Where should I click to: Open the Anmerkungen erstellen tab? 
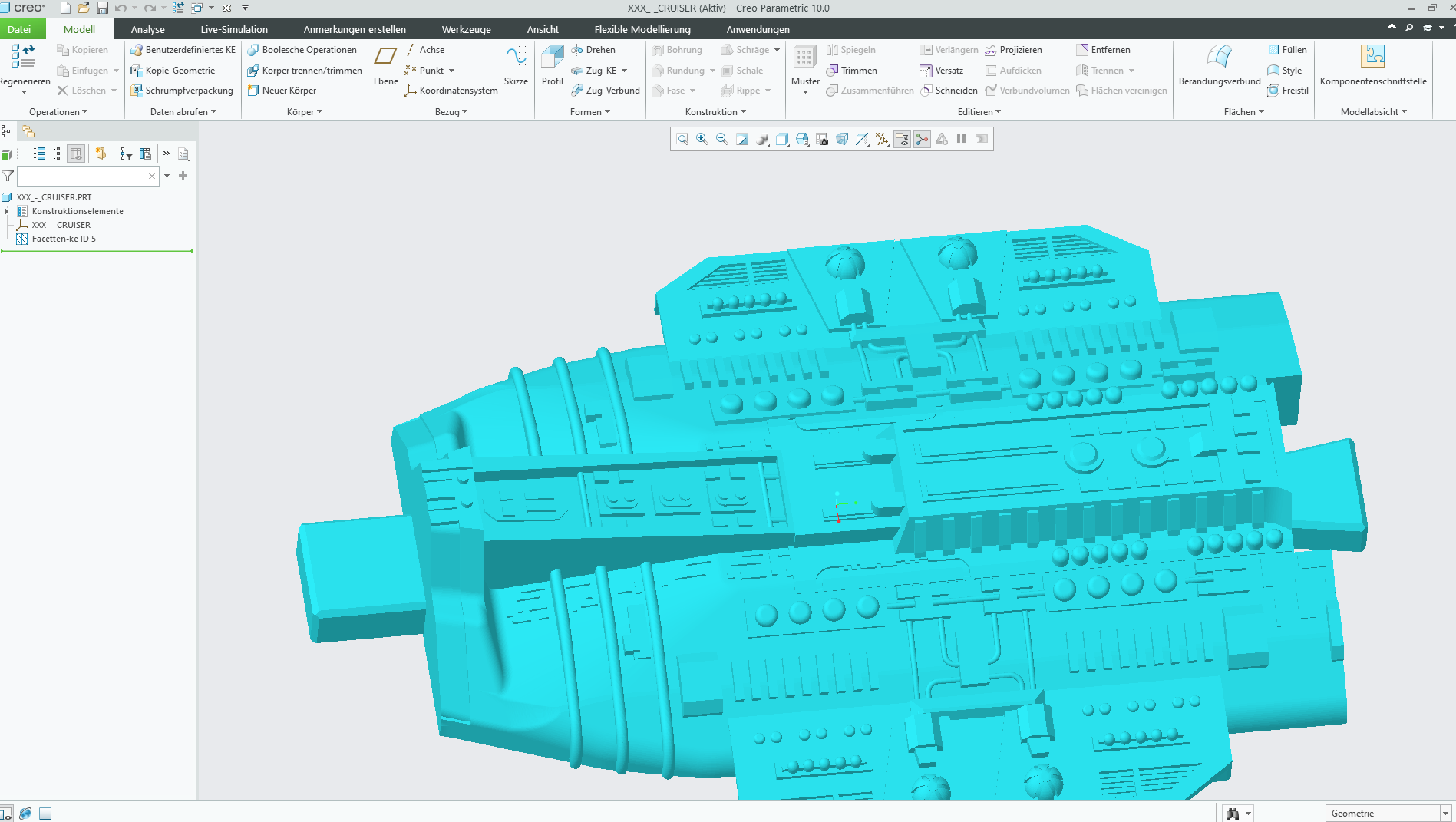pyautogui.click(x=355, y=29)
